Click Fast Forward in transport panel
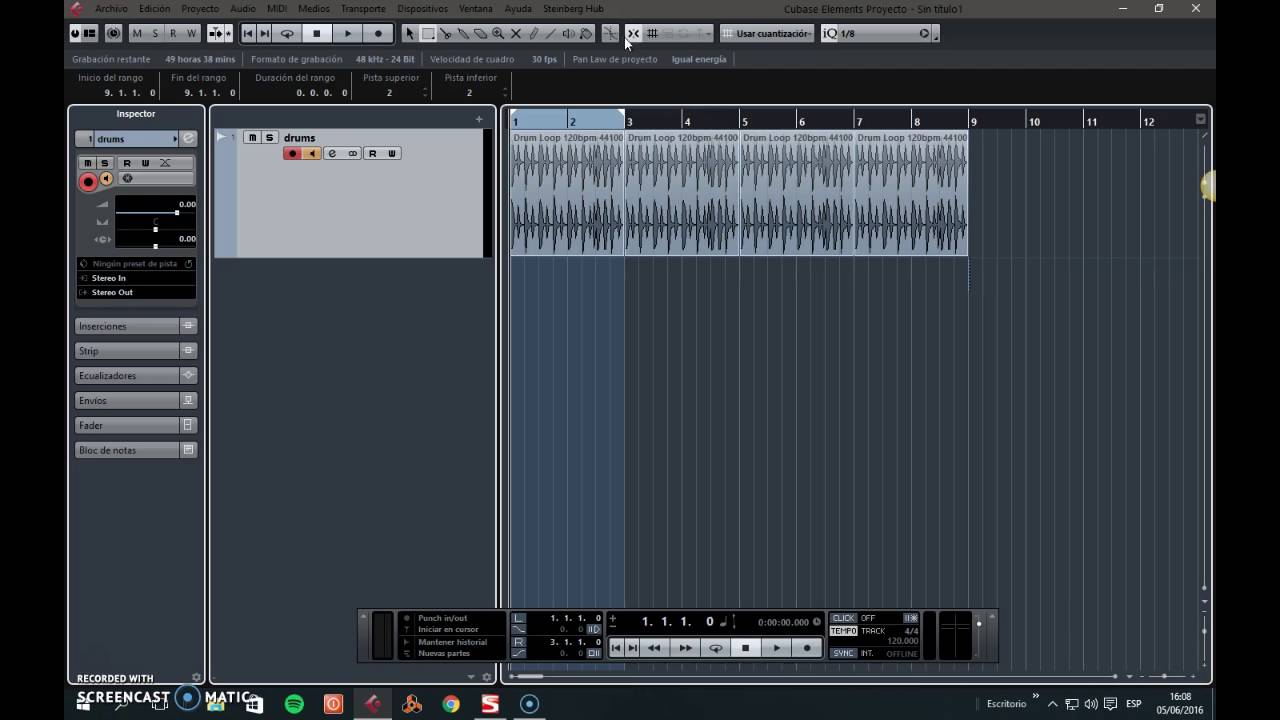 pyautogui.click(x=685, y=648)
